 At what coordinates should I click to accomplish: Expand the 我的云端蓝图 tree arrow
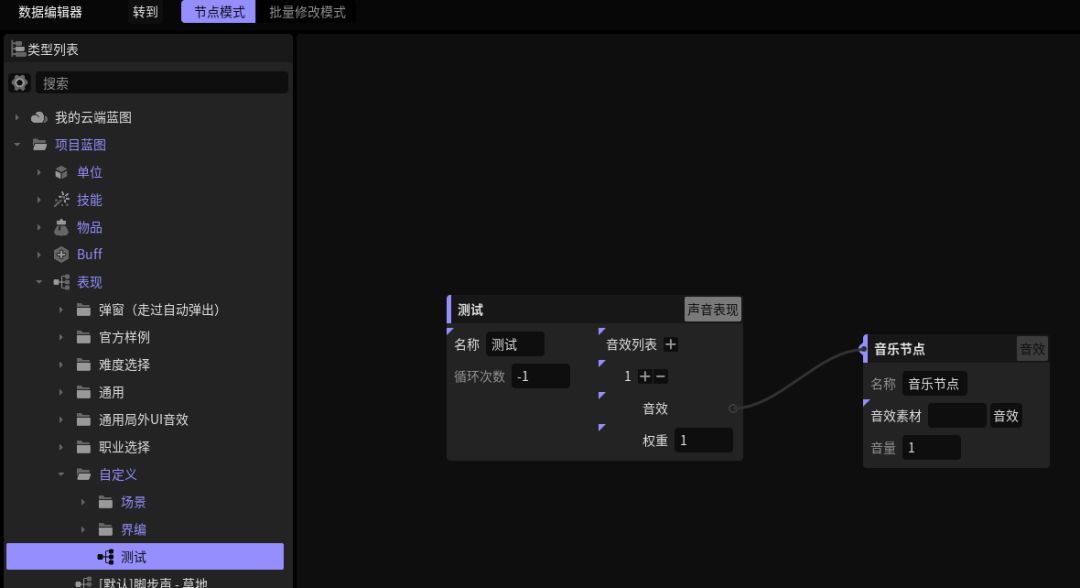17,117
